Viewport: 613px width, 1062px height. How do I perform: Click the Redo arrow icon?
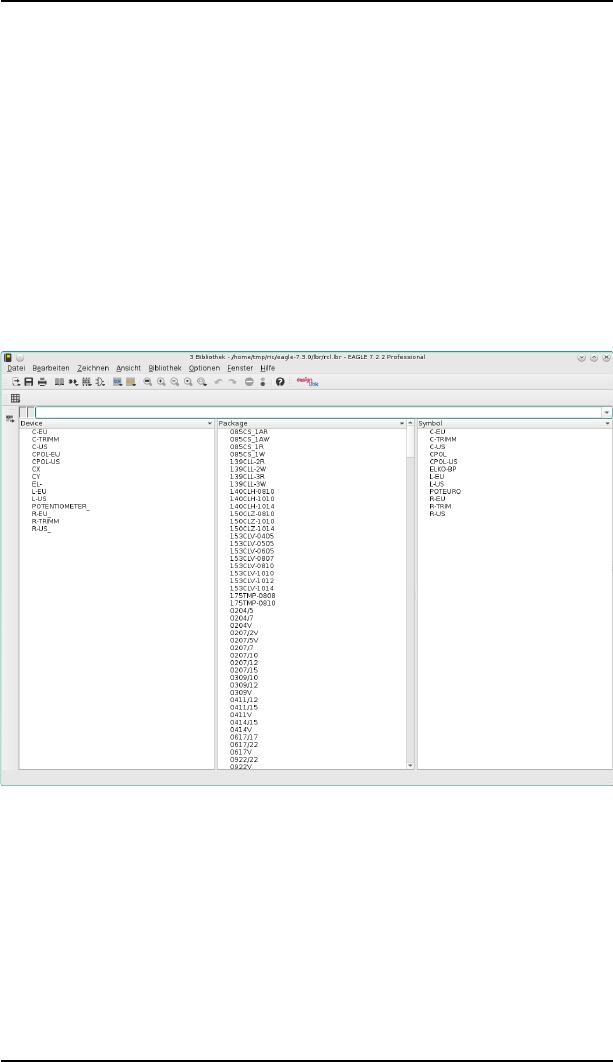232,382
